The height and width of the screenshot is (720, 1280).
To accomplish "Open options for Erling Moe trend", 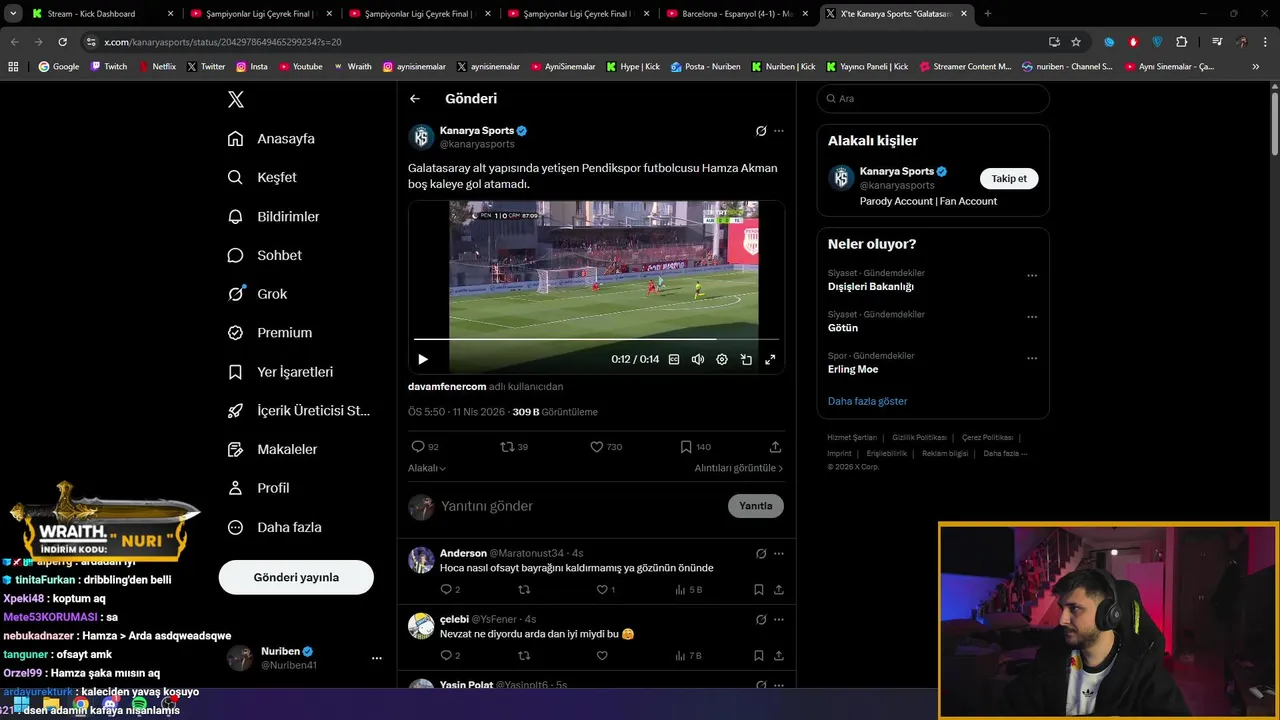I will click(1032, 358).
